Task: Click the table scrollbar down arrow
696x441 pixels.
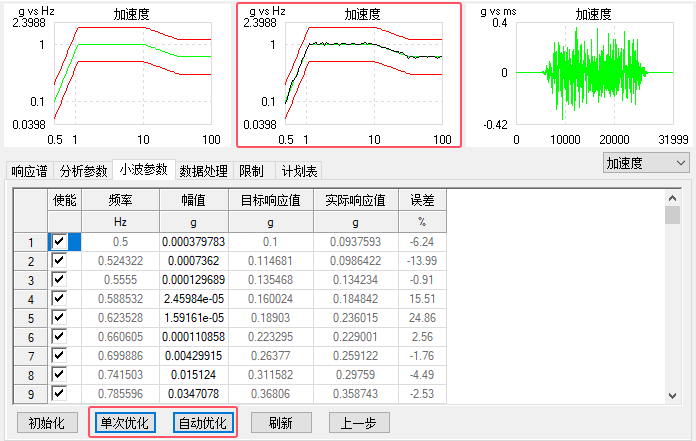Action: pos(672,395)
